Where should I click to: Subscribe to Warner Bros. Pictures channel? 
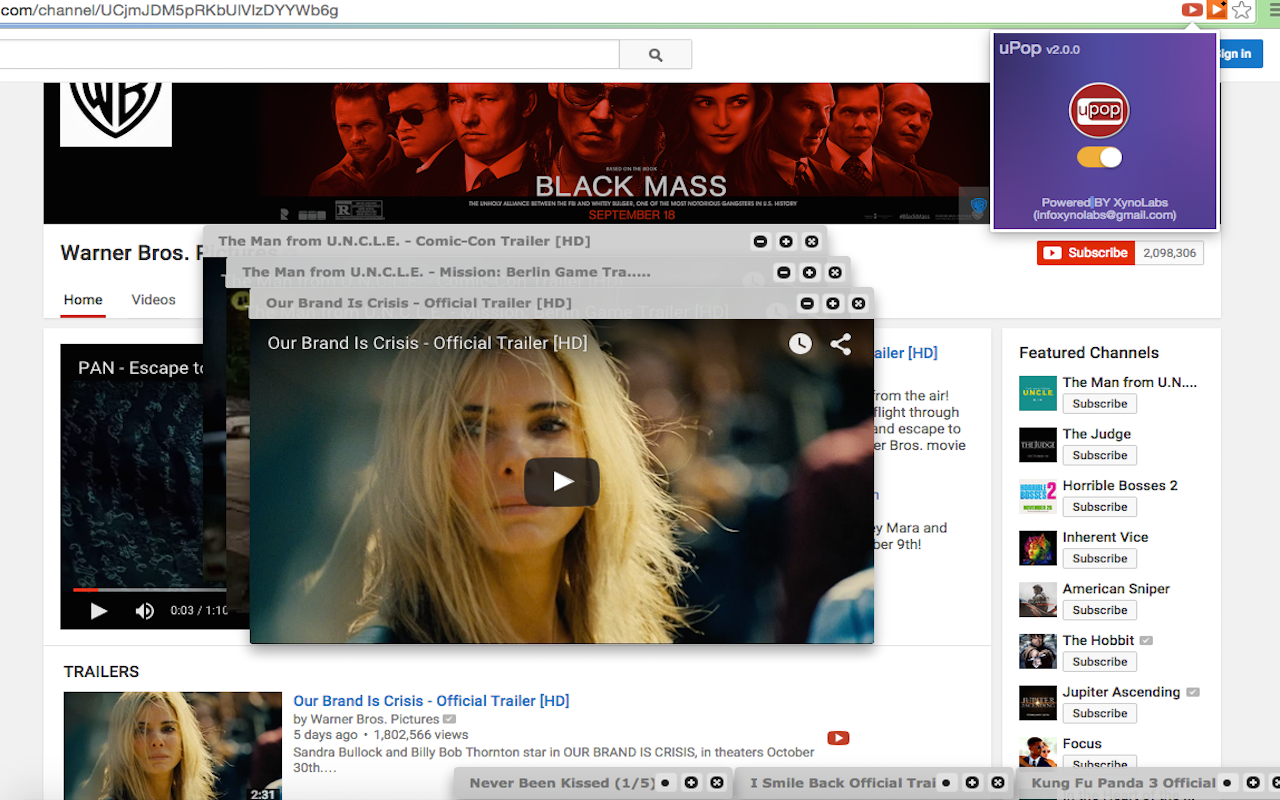1086,253
